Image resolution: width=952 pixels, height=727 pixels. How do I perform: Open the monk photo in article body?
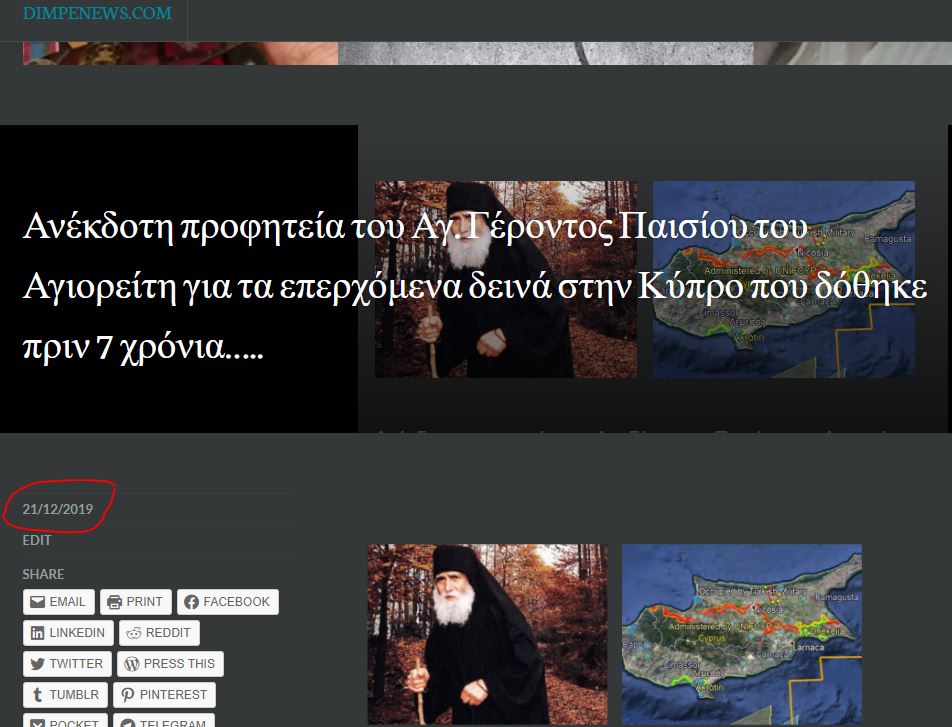pyautogui.click(x=487, y=634)
